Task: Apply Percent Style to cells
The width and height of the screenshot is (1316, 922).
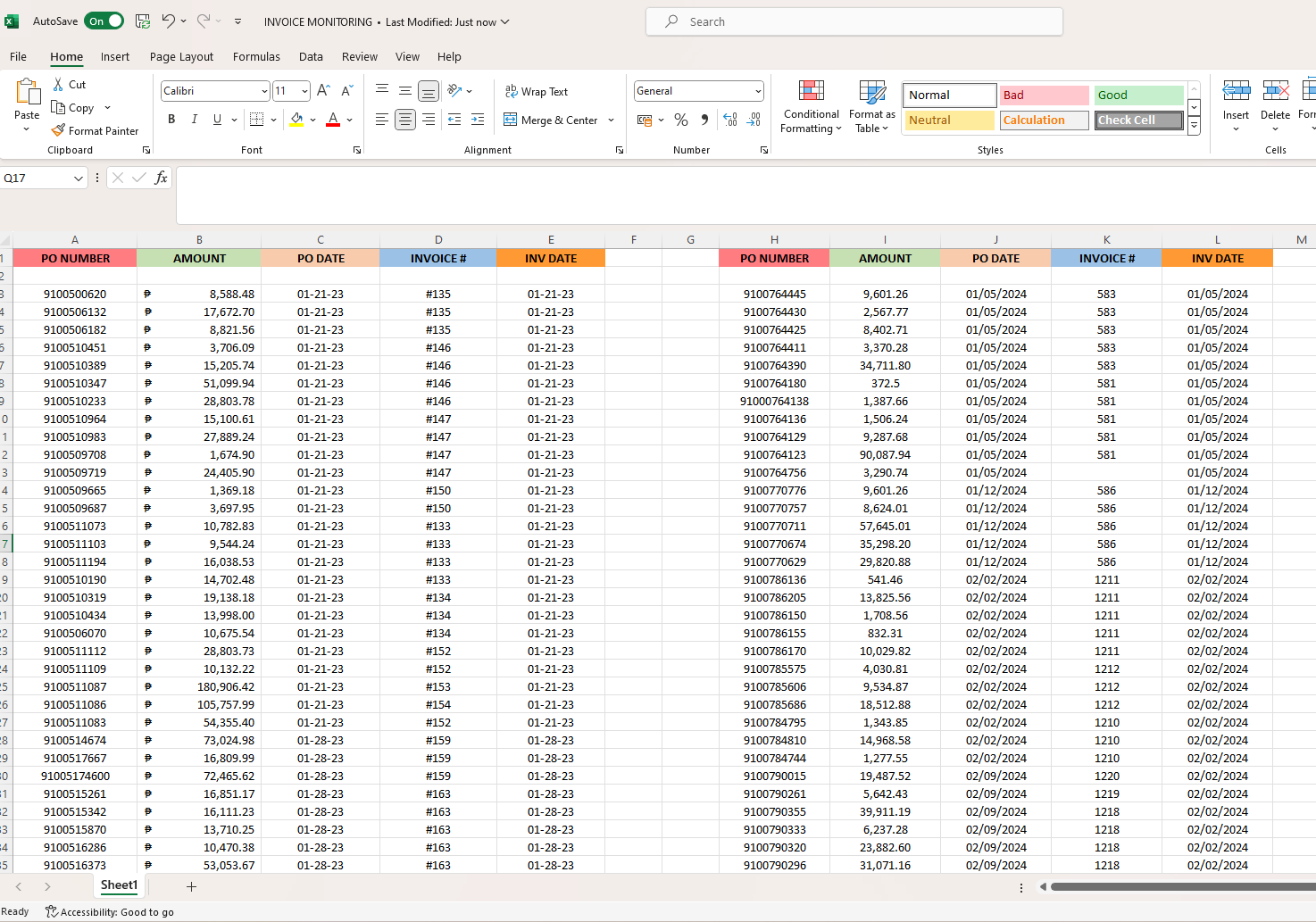Action: [681, 120]
